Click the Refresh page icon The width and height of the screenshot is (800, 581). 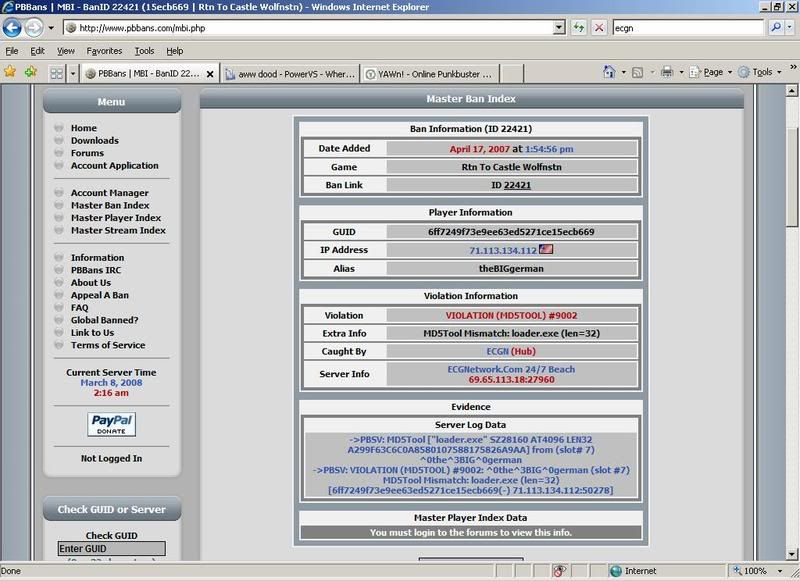tap(579, 28)
